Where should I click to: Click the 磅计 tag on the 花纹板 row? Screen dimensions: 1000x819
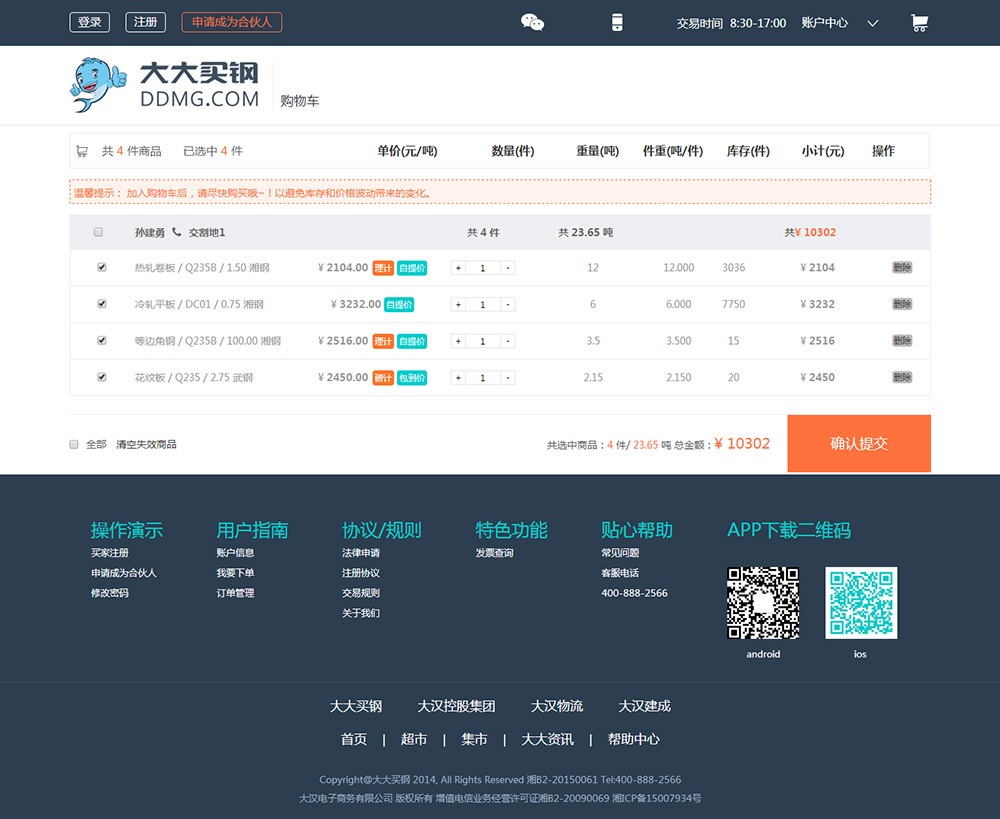[383, 377]
